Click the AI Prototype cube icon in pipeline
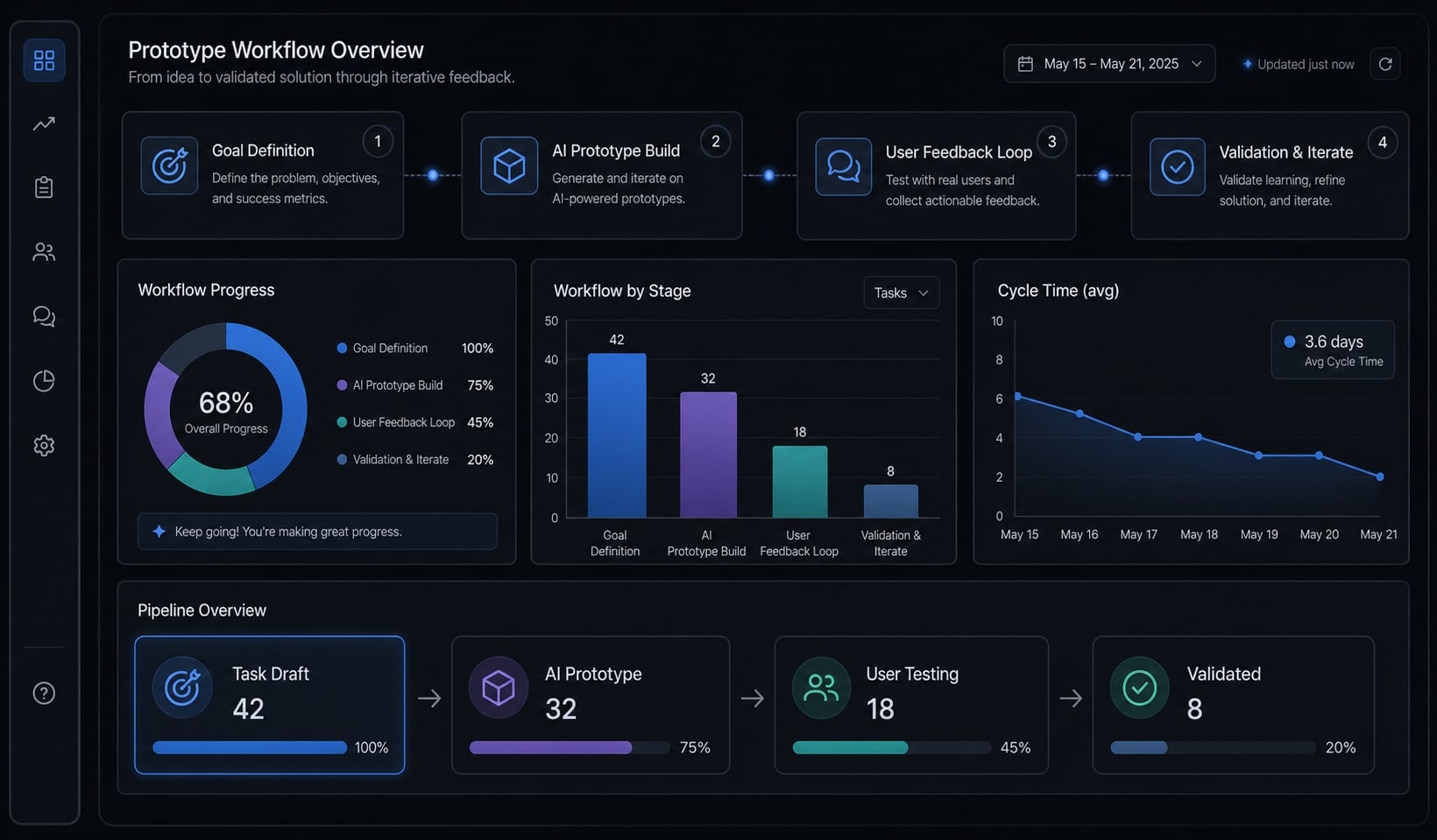This screenshot has height=840, width=1437. click(x=499, y=688)
